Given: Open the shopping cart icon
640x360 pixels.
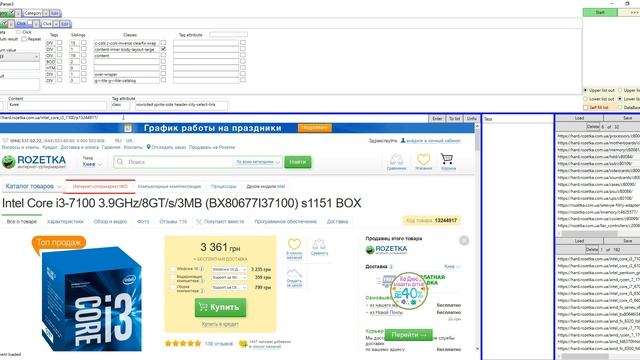Looking at the screenshot, I should (x=447, y=159).
